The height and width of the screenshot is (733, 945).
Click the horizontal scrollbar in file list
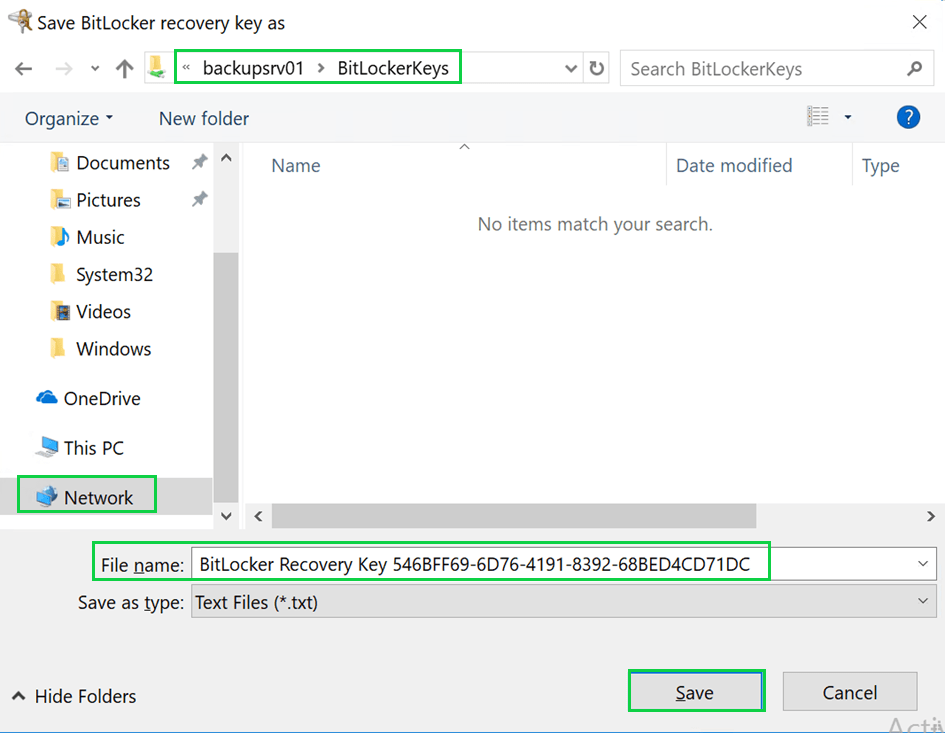pyautogui.click(x=514, y=516)
